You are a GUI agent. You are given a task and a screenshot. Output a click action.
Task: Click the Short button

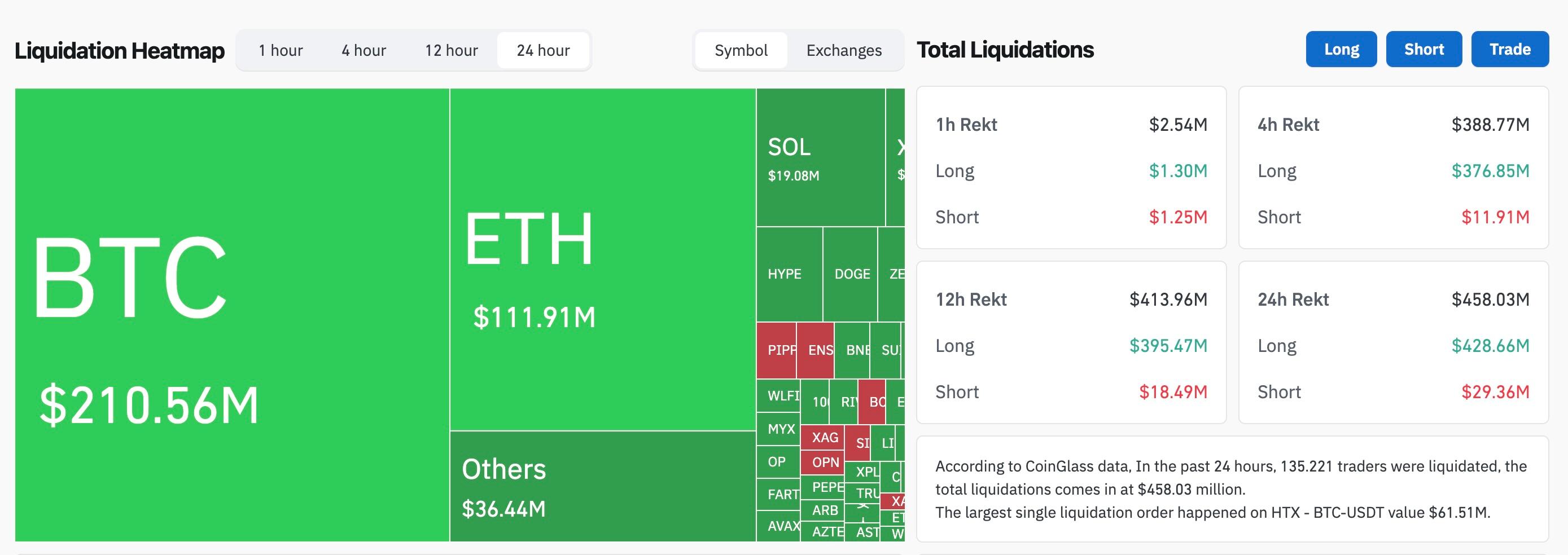coord(1424,49)
